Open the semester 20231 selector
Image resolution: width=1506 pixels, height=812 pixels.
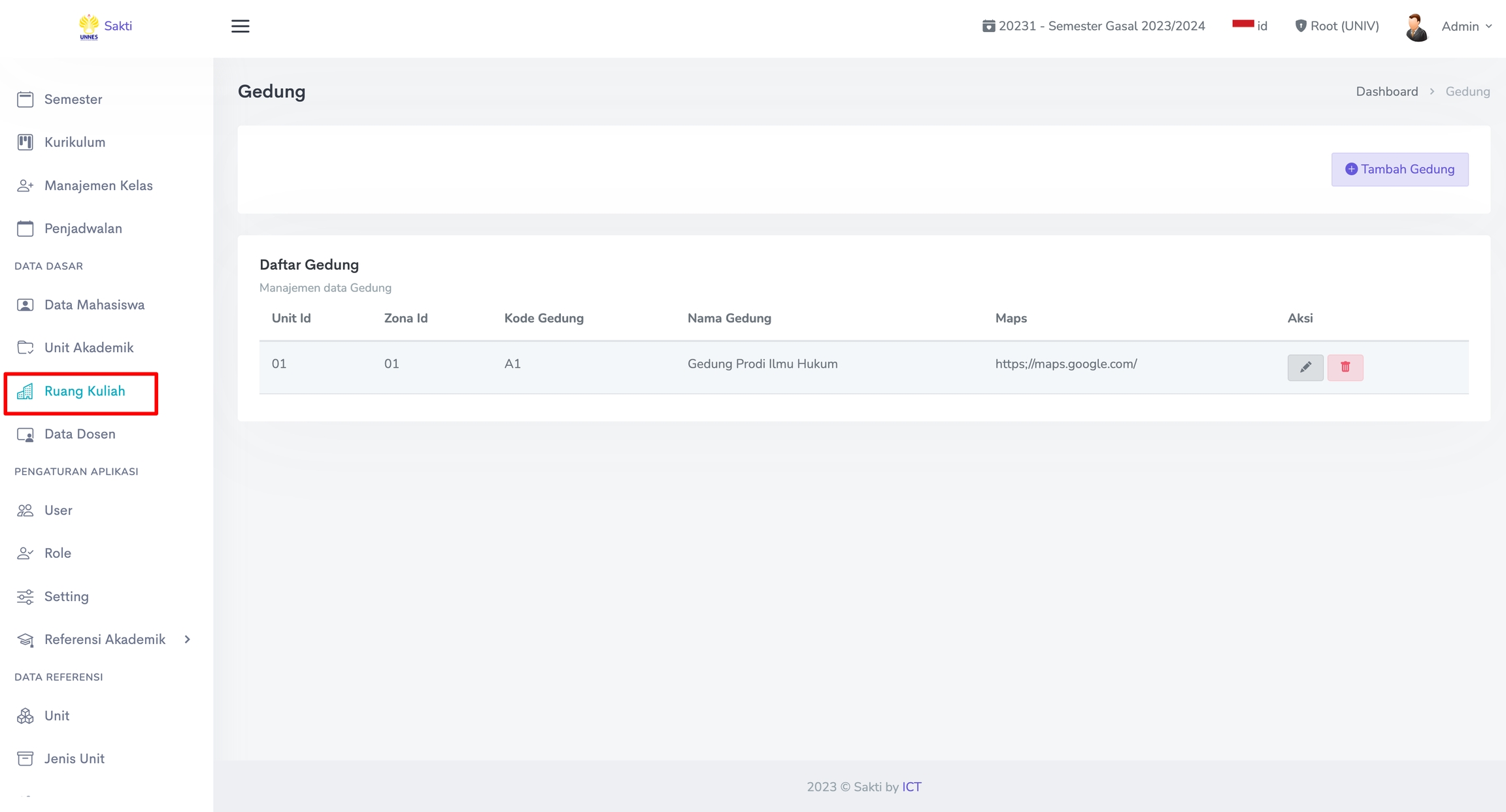coord(1094,26)
